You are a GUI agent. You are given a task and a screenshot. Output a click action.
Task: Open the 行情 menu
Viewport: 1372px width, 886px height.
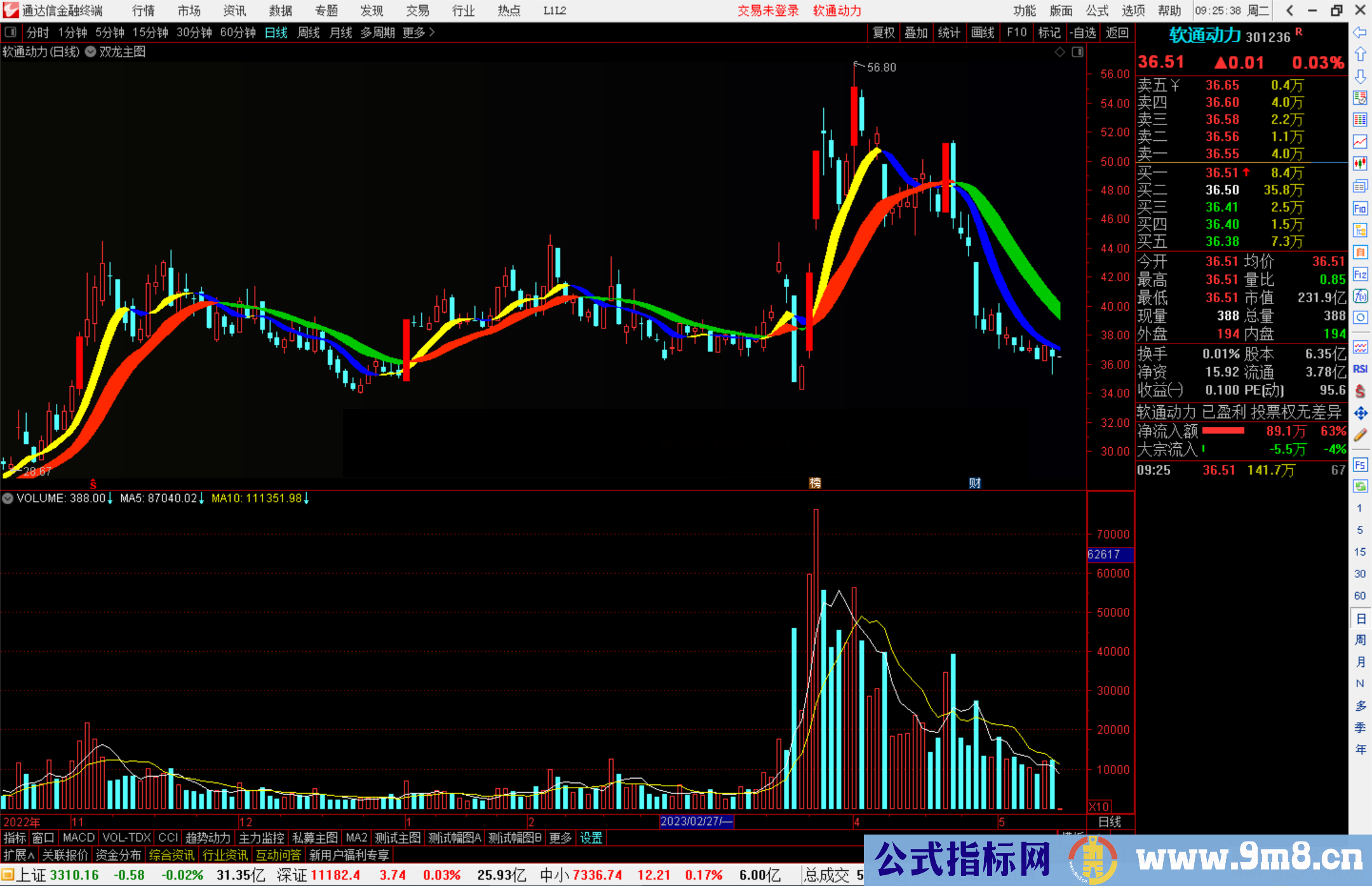pos(144,11)
